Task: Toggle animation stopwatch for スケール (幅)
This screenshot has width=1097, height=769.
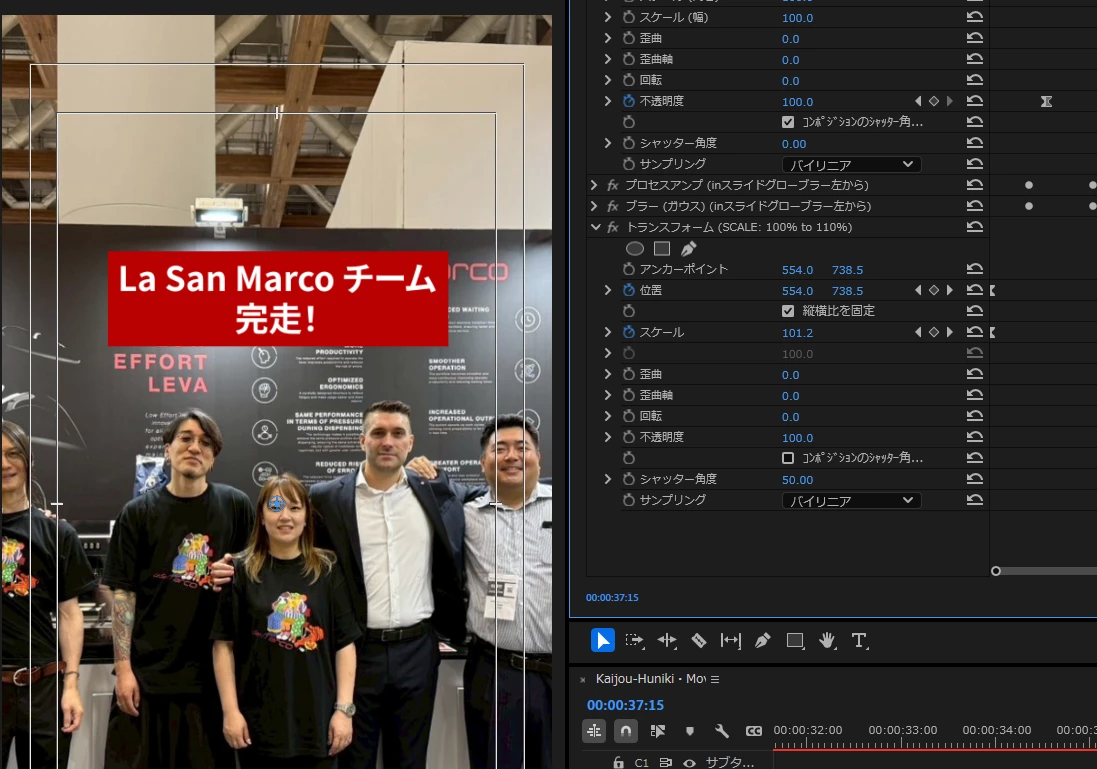Action: [x=628, y=17]
